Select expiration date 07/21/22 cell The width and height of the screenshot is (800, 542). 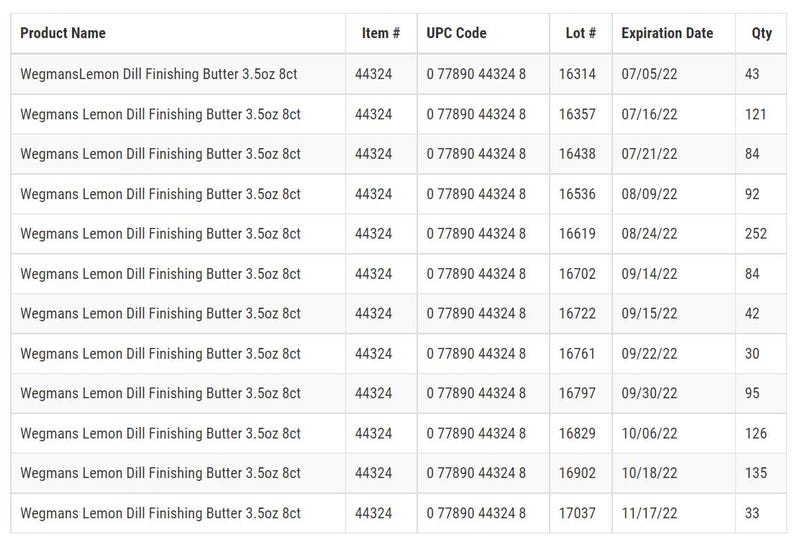(x=649, y=154)
